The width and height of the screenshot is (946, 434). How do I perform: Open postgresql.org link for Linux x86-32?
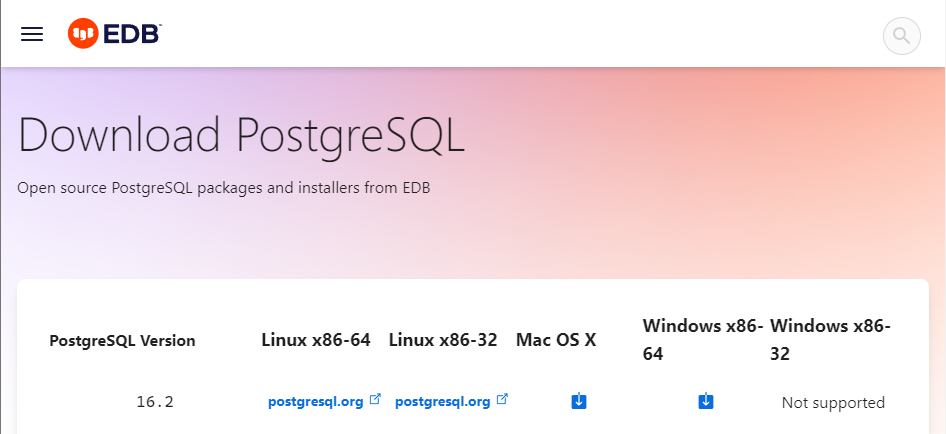pos(442,402)
